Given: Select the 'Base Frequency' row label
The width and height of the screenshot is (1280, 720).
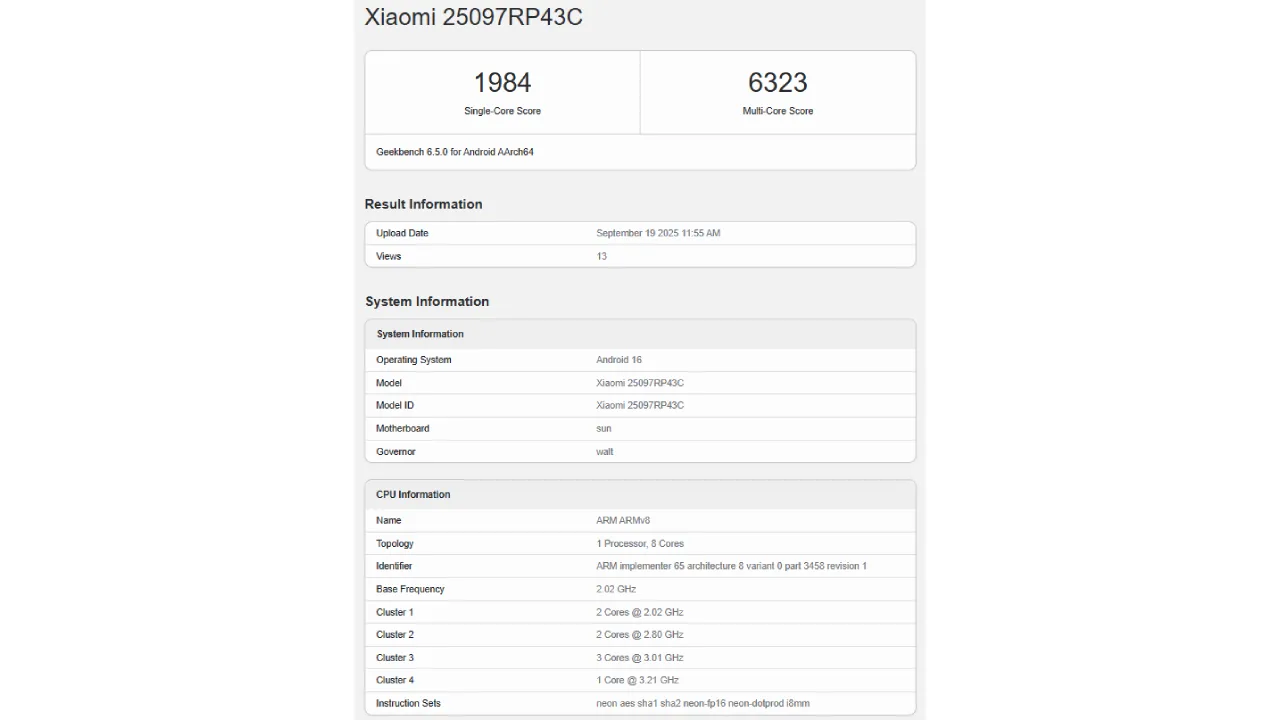Looking at the screenshot, I should coord(410,589).
